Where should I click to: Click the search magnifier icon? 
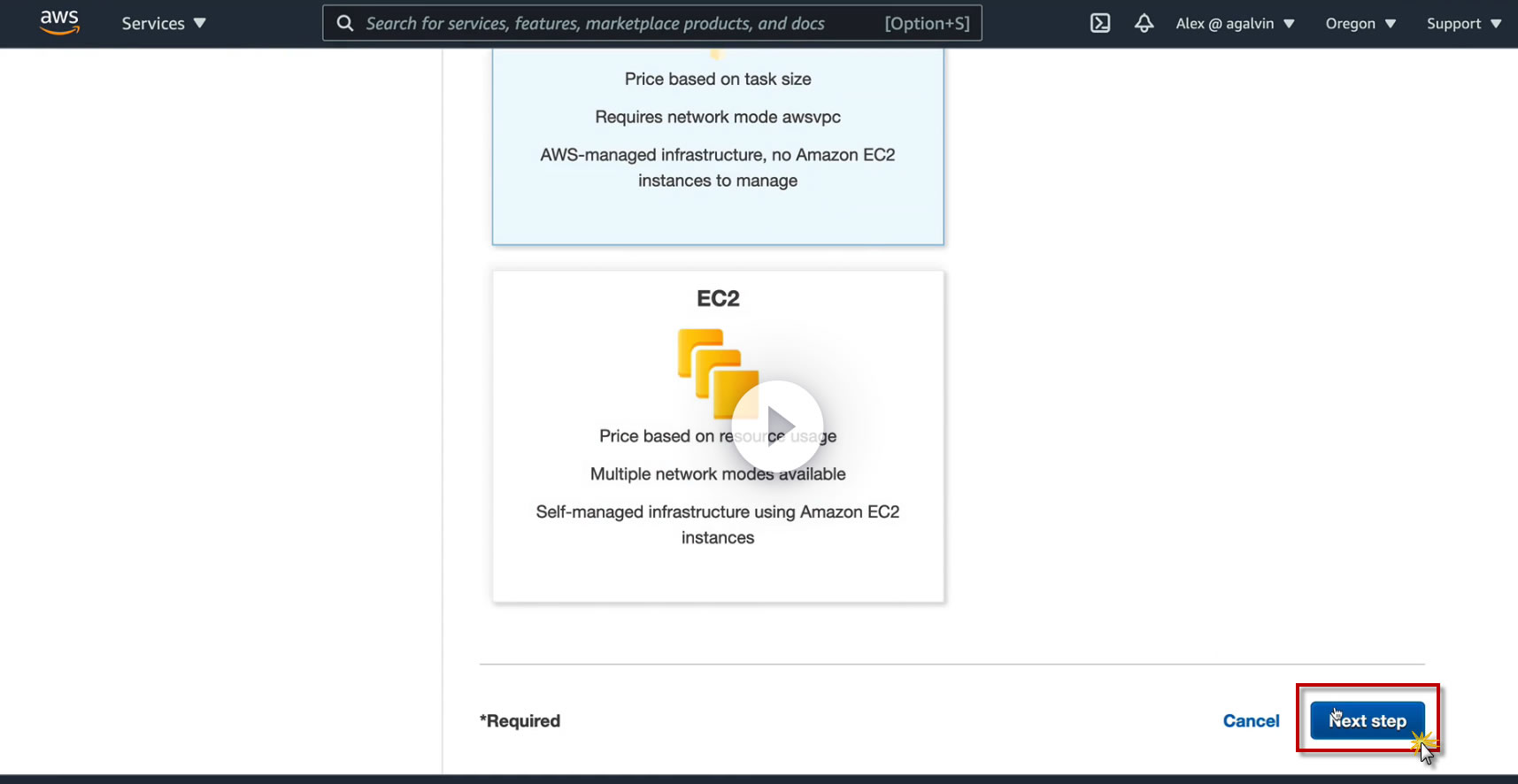[345, 24]
